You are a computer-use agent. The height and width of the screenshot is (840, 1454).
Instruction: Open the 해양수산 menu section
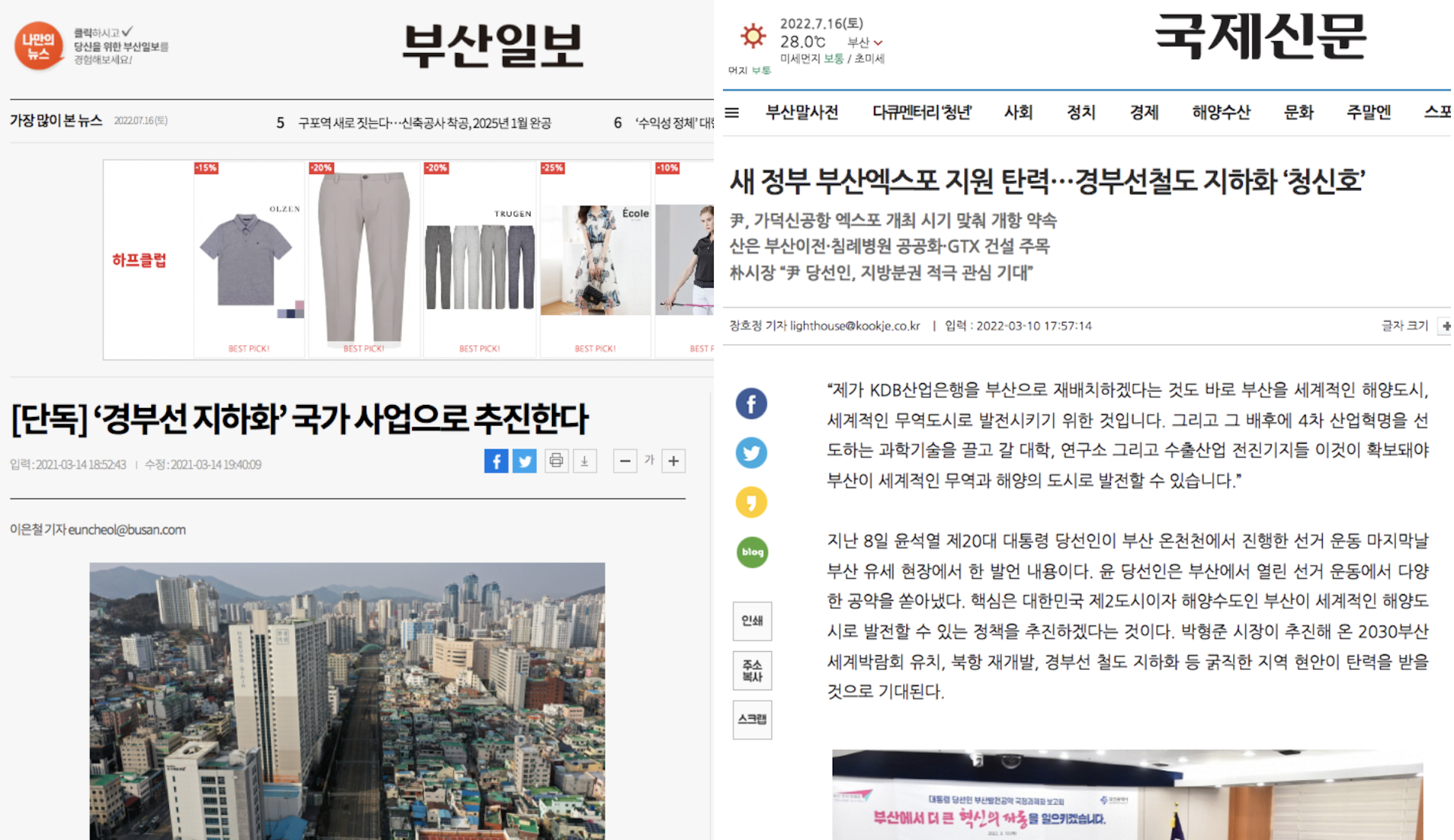pyautogui.click(x=1220, y=112)
